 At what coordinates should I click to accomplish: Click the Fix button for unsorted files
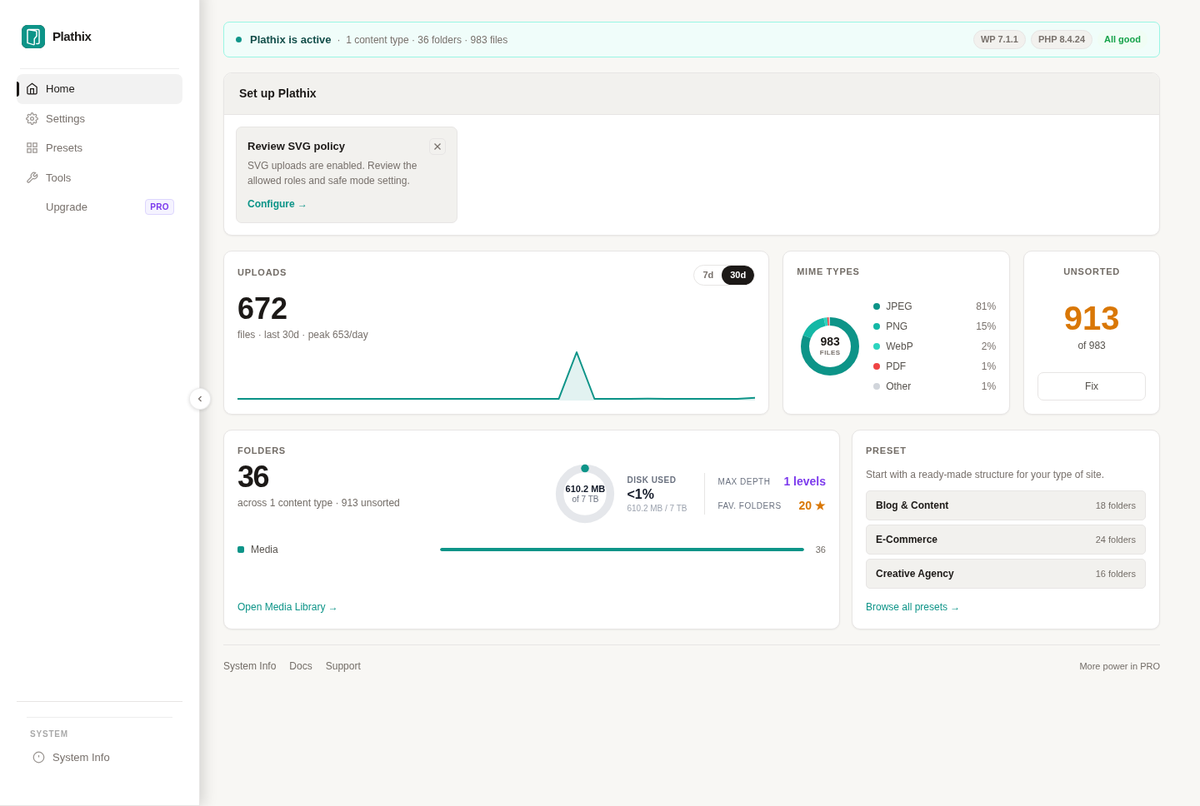tap(1091, 386)
